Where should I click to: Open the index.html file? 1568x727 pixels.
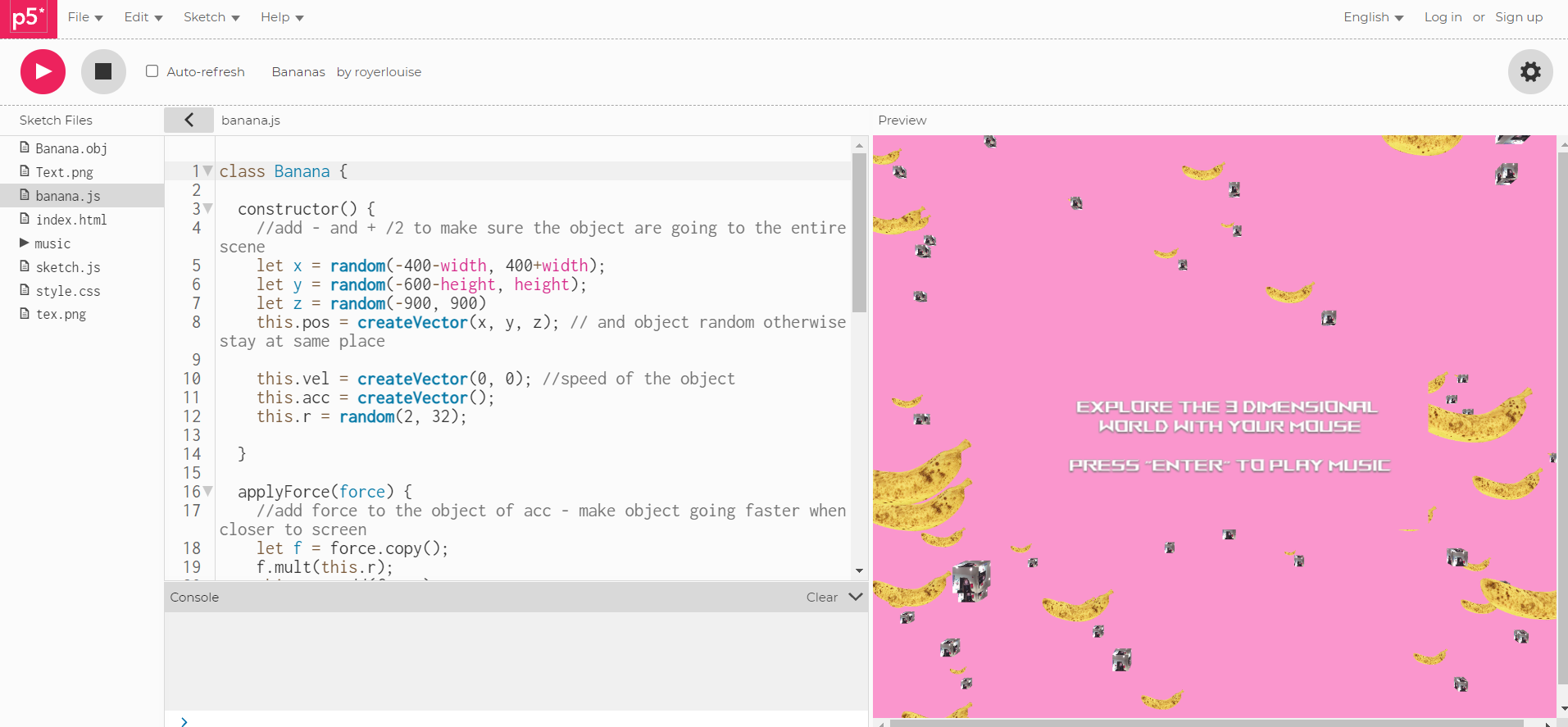[71, 220]
